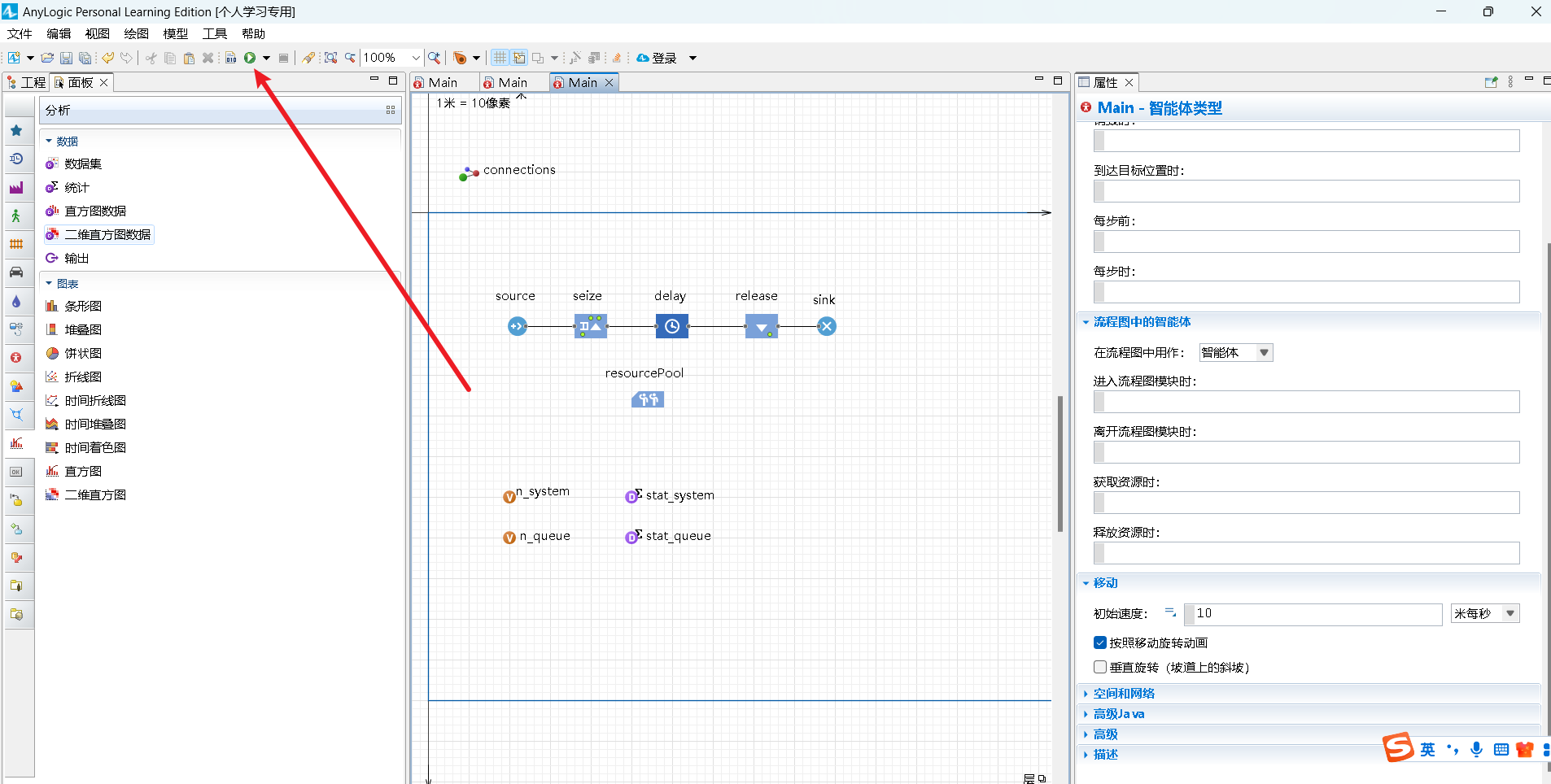Open the Space Markup palette
Viewport: 1551px width, 784px height.
point(16,415)
